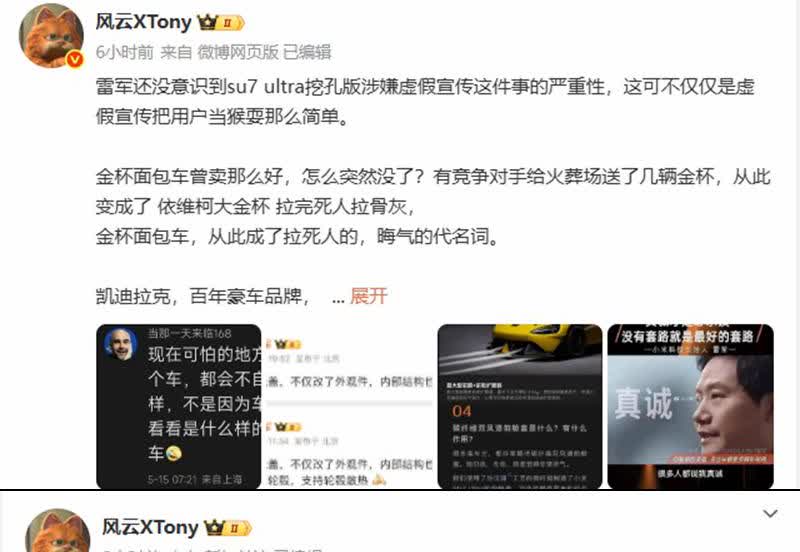This screenshot has width=800, height=552.
Task: Click the orange verified V badge
Action: tap(75, 59)
